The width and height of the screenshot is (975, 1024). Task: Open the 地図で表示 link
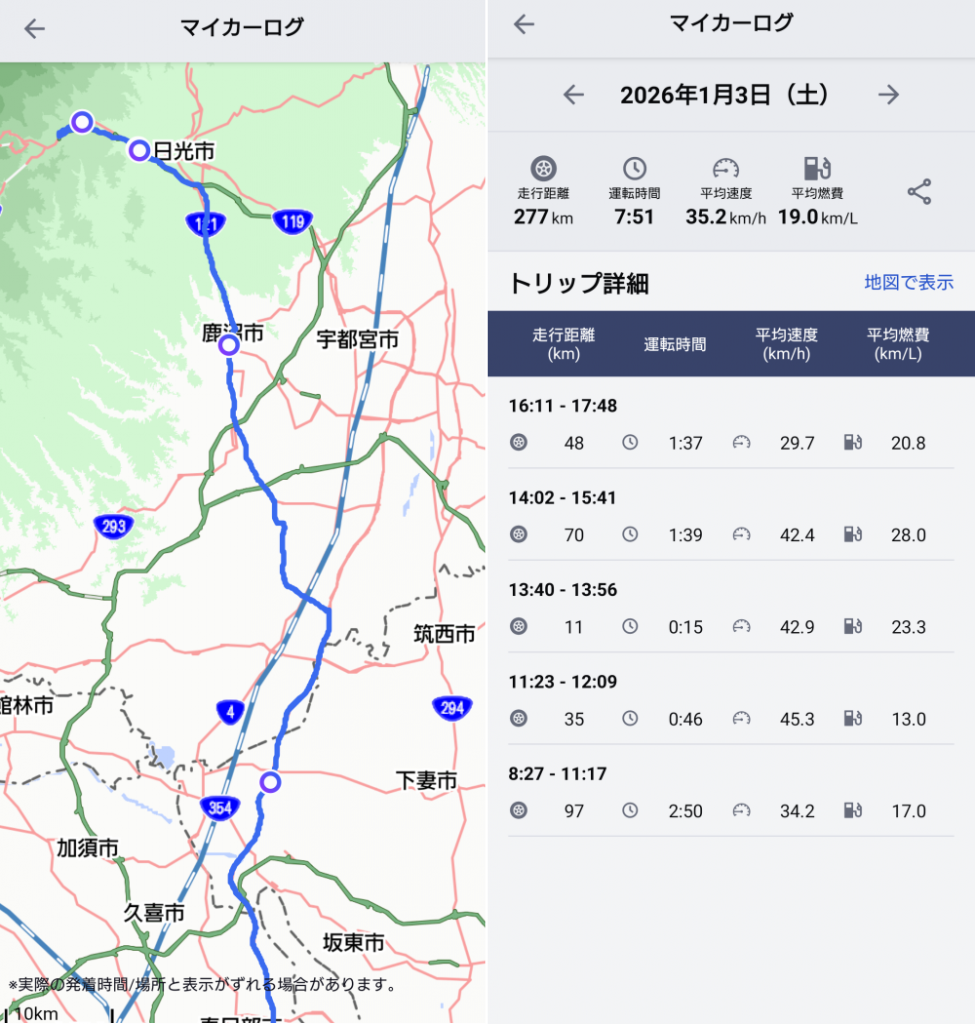click(x=908, y=283)
